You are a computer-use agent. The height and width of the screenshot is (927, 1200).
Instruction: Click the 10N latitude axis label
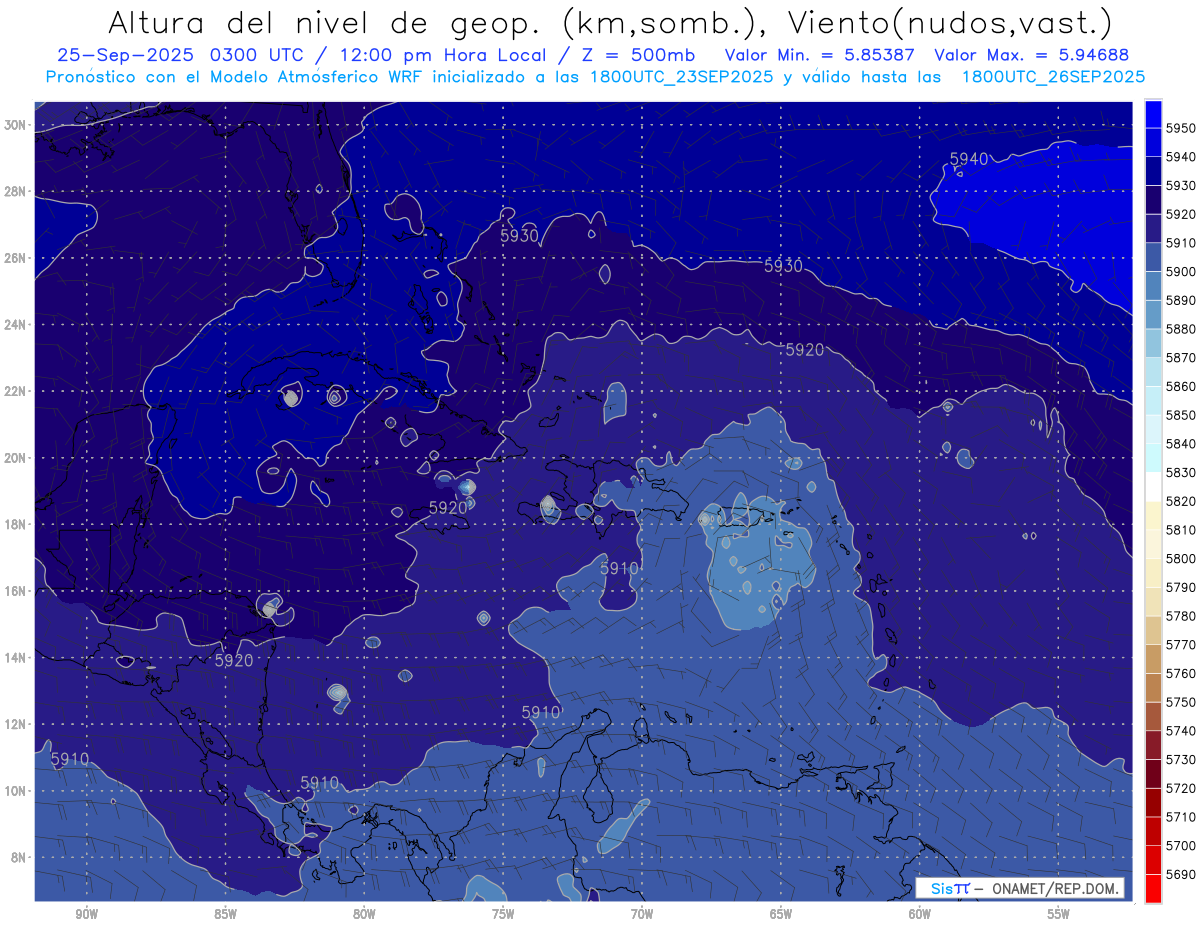tap(15, 791)
